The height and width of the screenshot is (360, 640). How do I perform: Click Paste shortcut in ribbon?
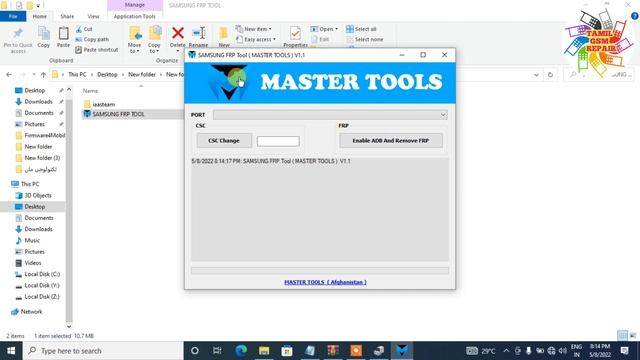tap(97, 50)
